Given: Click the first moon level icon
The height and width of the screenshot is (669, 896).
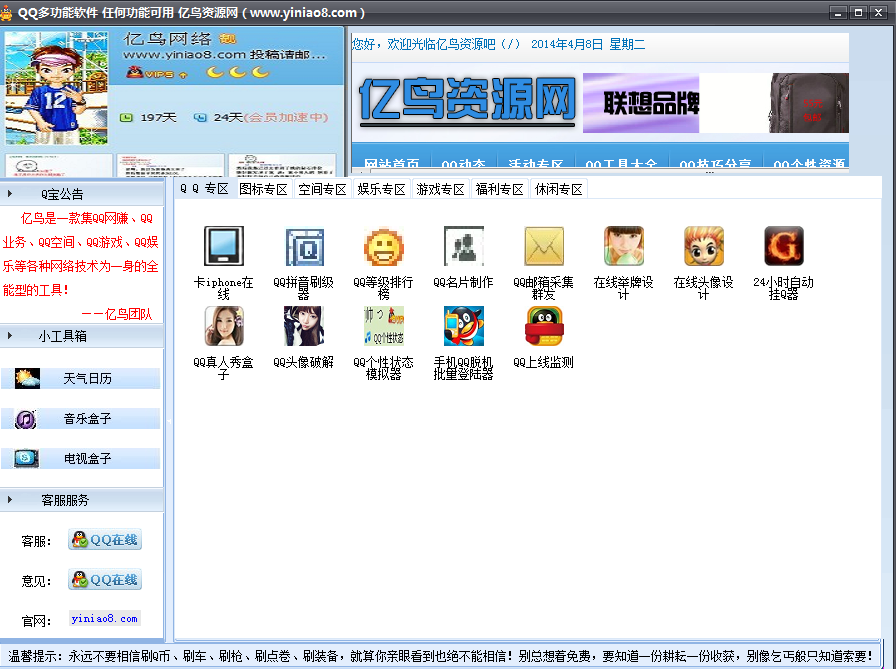Looking at the screenshot, I should [x=215, y=72].
